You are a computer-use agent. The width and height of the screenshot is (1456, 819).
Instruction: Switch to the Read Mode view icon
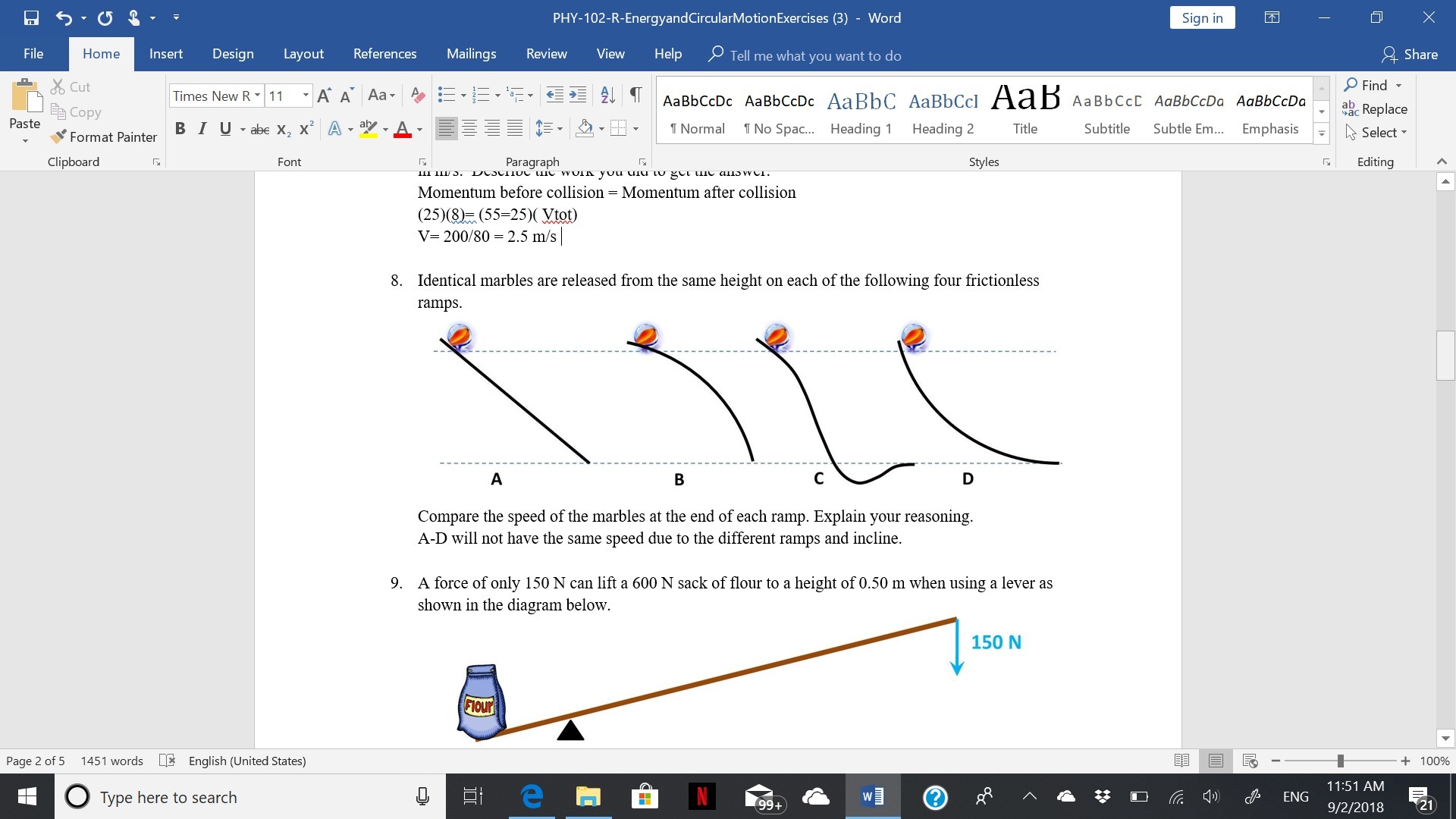[x=1181, y=761]
